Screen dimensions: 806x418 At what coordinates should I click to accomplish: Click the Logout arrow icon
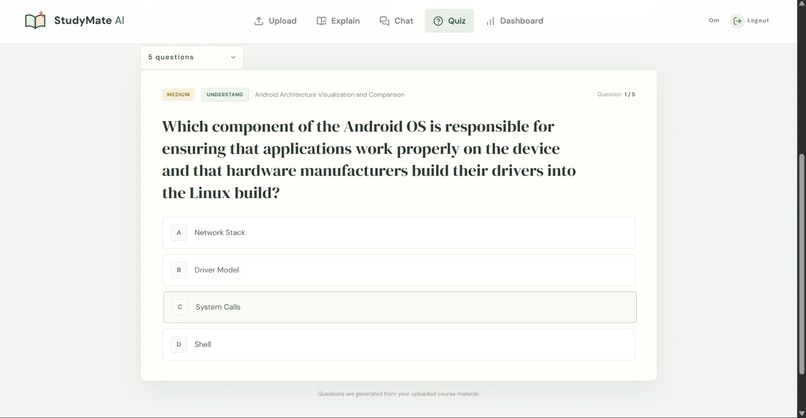[x=737, y=21]
